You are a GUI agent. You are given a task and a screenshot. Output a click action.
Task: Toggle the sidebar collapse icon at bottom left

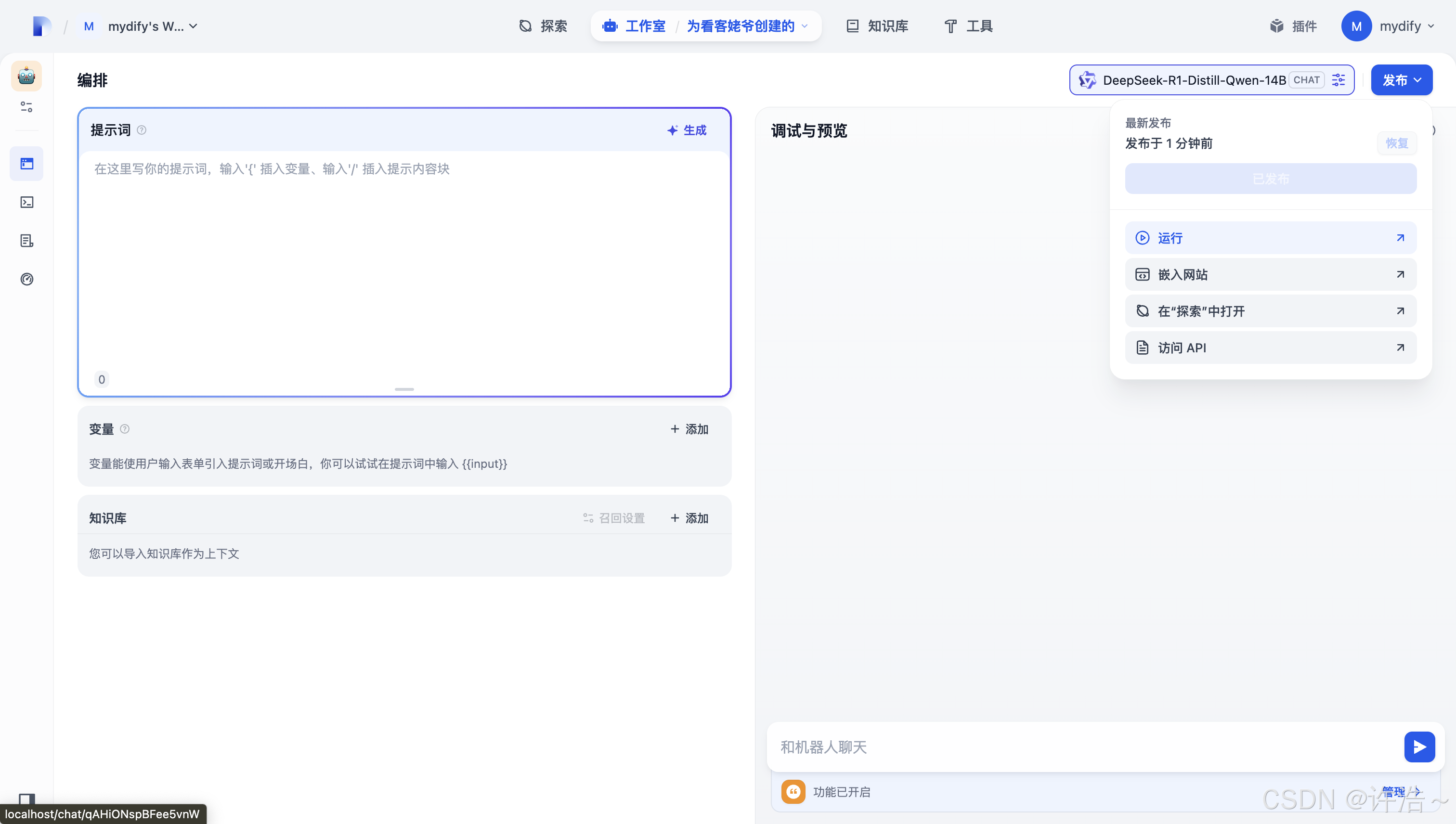tap(26, 798)
